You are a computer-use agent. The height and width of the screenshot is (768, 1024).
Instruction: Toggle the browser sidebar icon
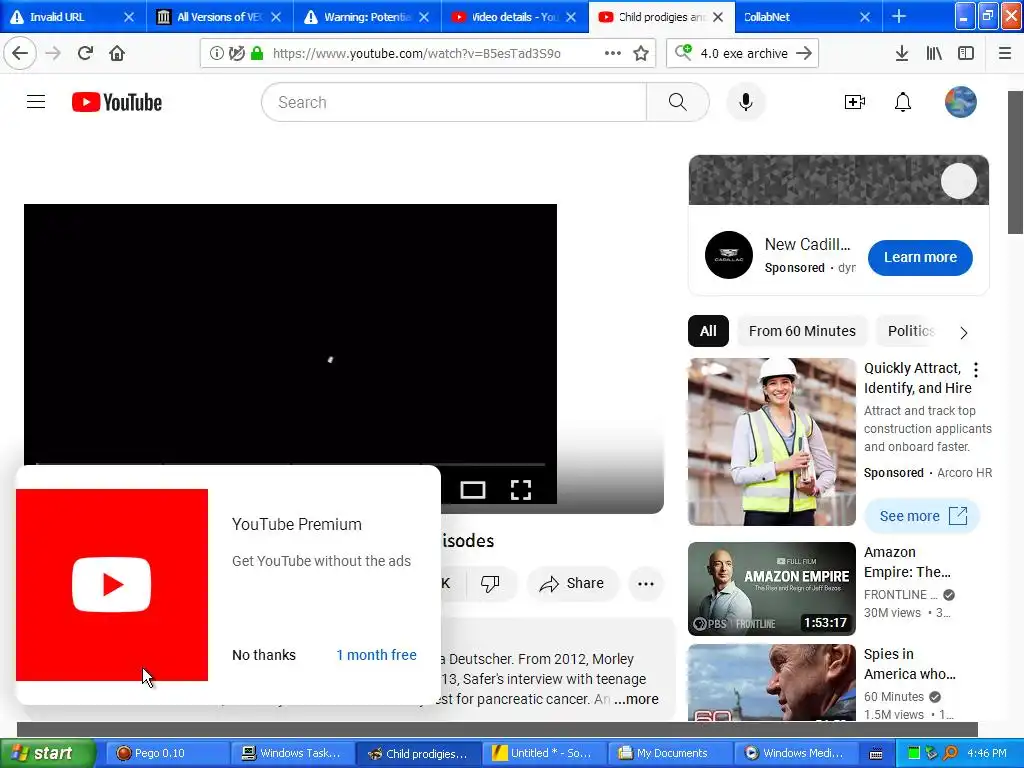tap(966, 53)
